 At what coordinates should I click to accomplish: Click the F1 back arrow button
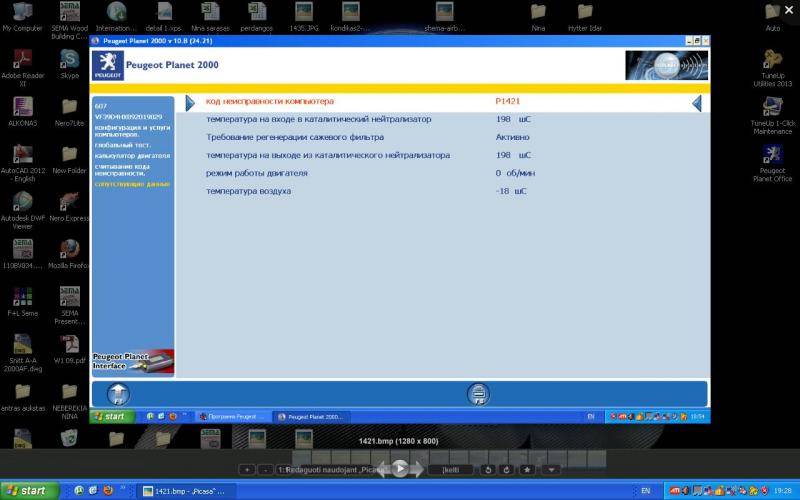(x=118, y=393)
